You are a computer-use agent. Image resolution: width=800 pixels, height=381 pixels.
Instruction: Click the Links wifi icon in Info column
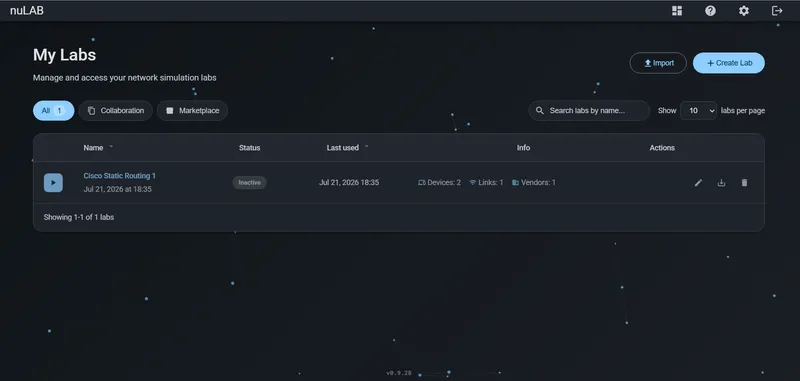(x=473, y=183)
